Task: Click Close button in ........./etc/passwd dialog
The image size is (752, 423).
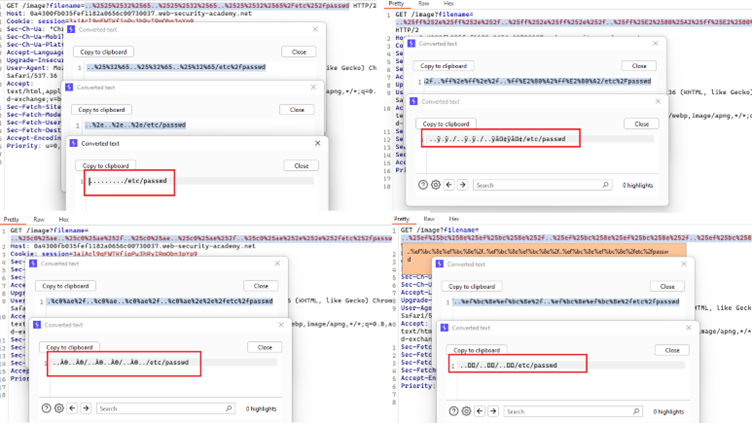Action: click(x=301, y=165)
